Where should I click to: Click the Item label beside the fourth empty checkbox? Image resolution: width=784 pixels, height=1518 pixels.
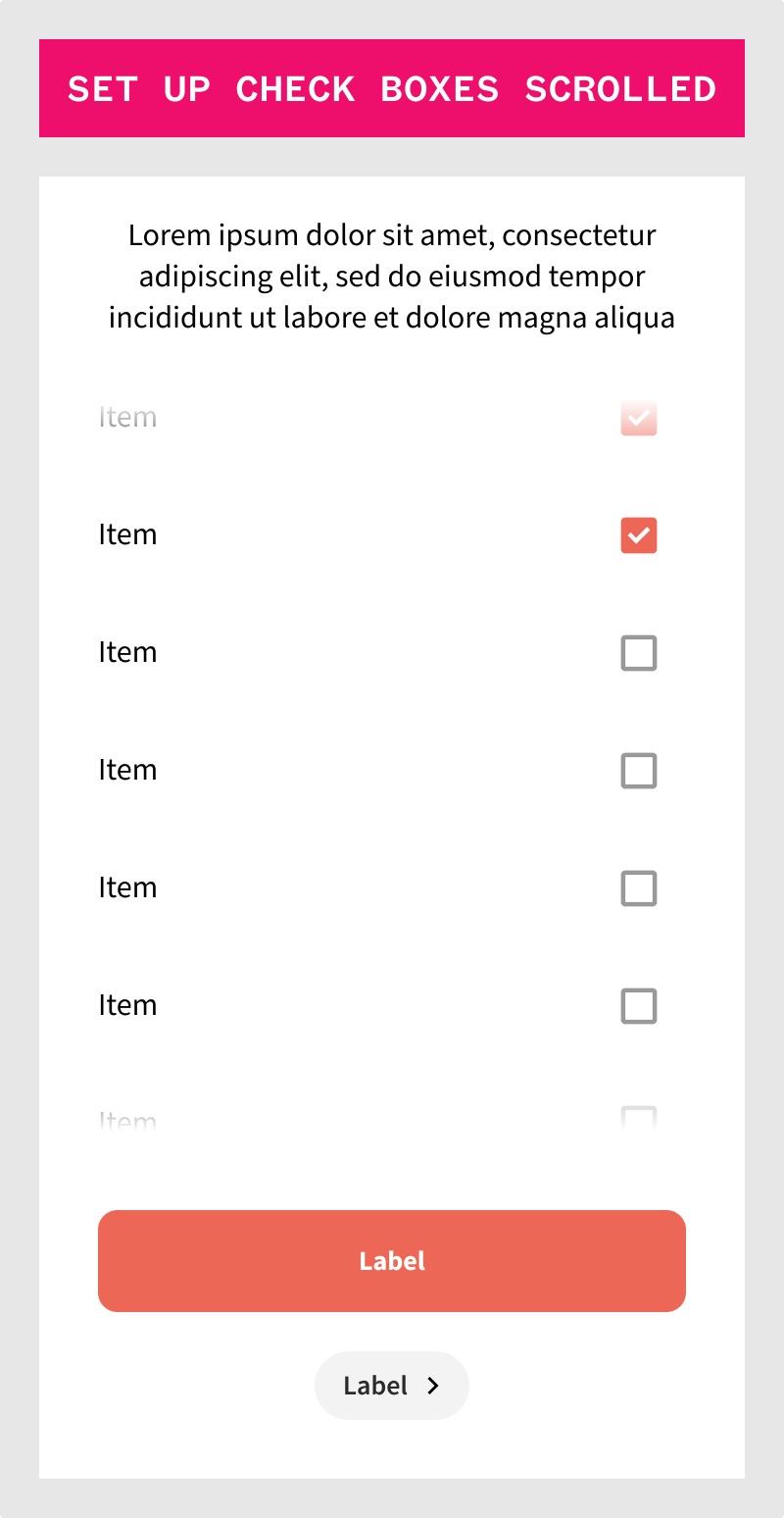[x=127, y=1006]
